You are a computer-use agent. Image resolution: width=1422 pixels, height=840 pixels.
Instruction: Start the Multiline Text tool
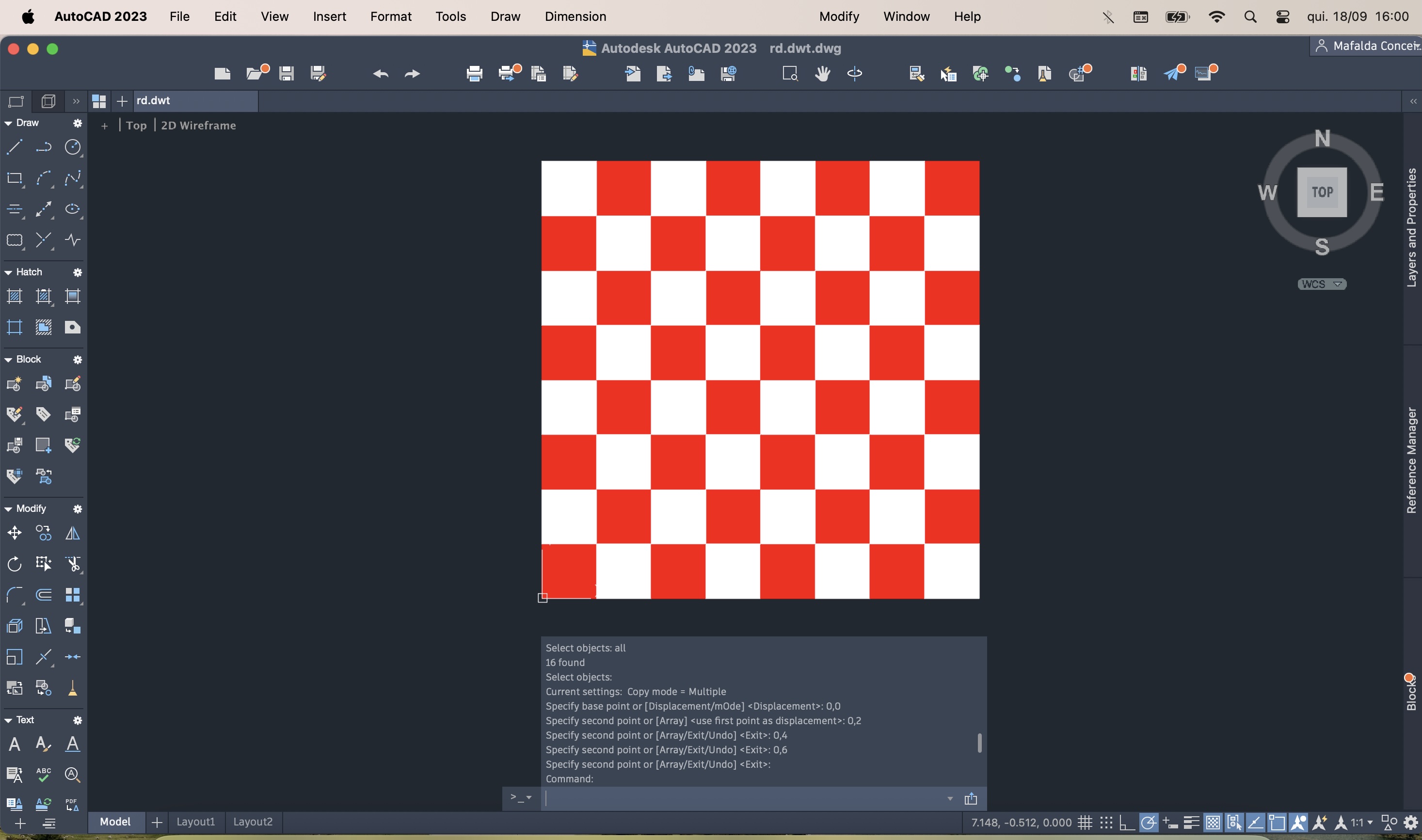pos(14,744)
